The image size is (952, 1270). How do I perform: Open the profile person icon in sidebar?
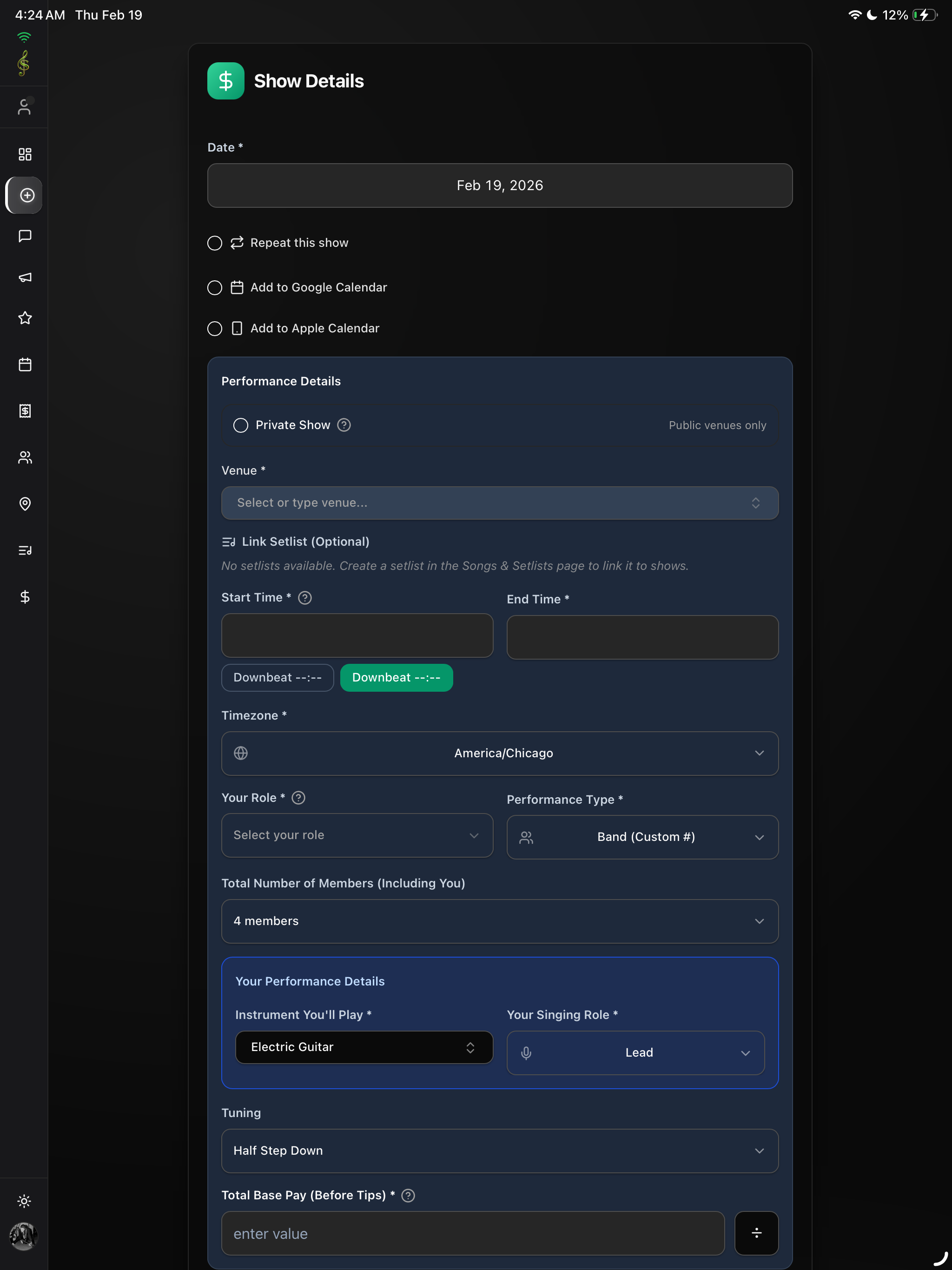[x=25, y=107]
